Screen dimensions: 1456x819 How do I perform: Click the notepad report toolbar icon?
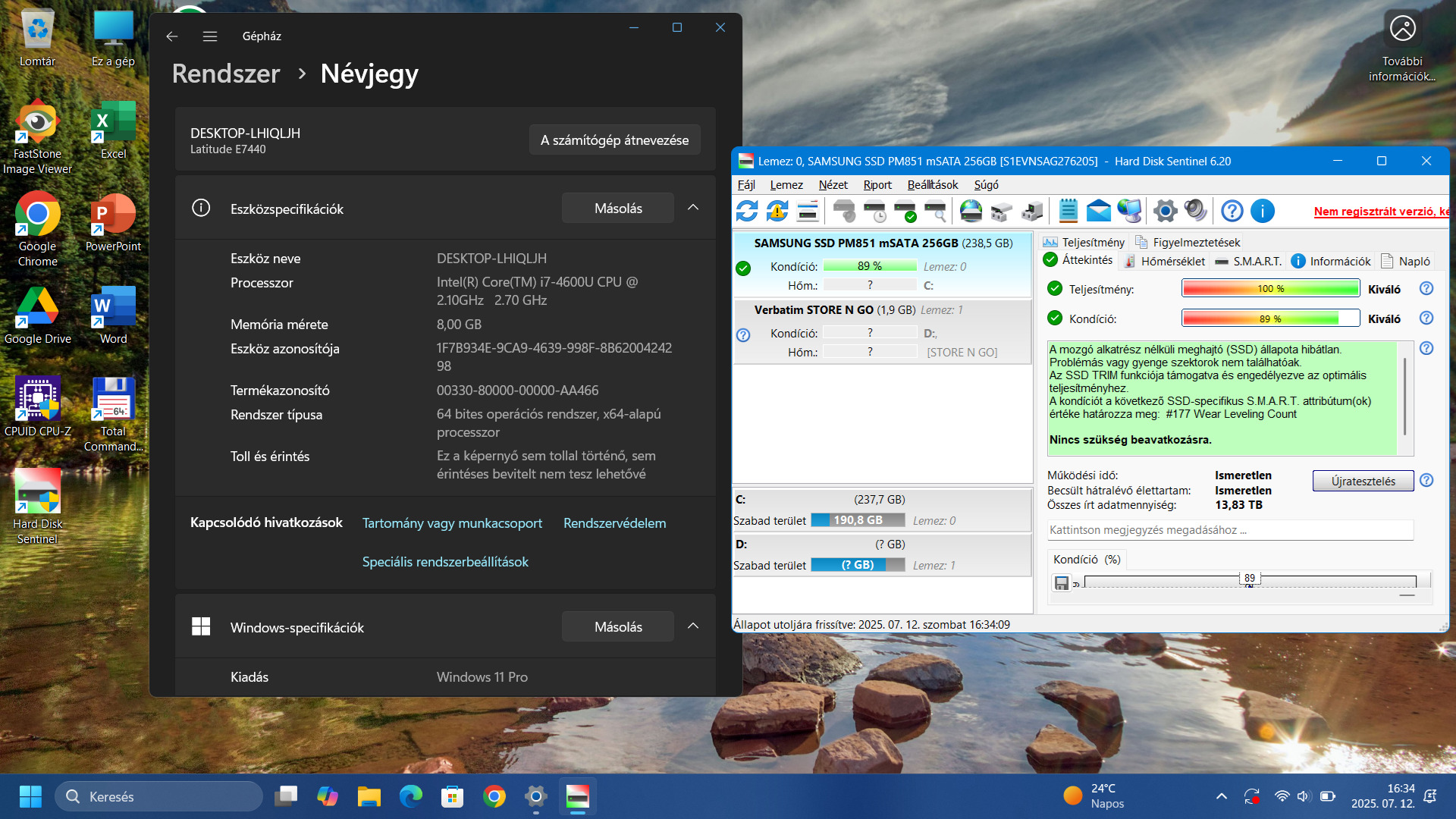pyautogui.click(x=1068, y=211)
